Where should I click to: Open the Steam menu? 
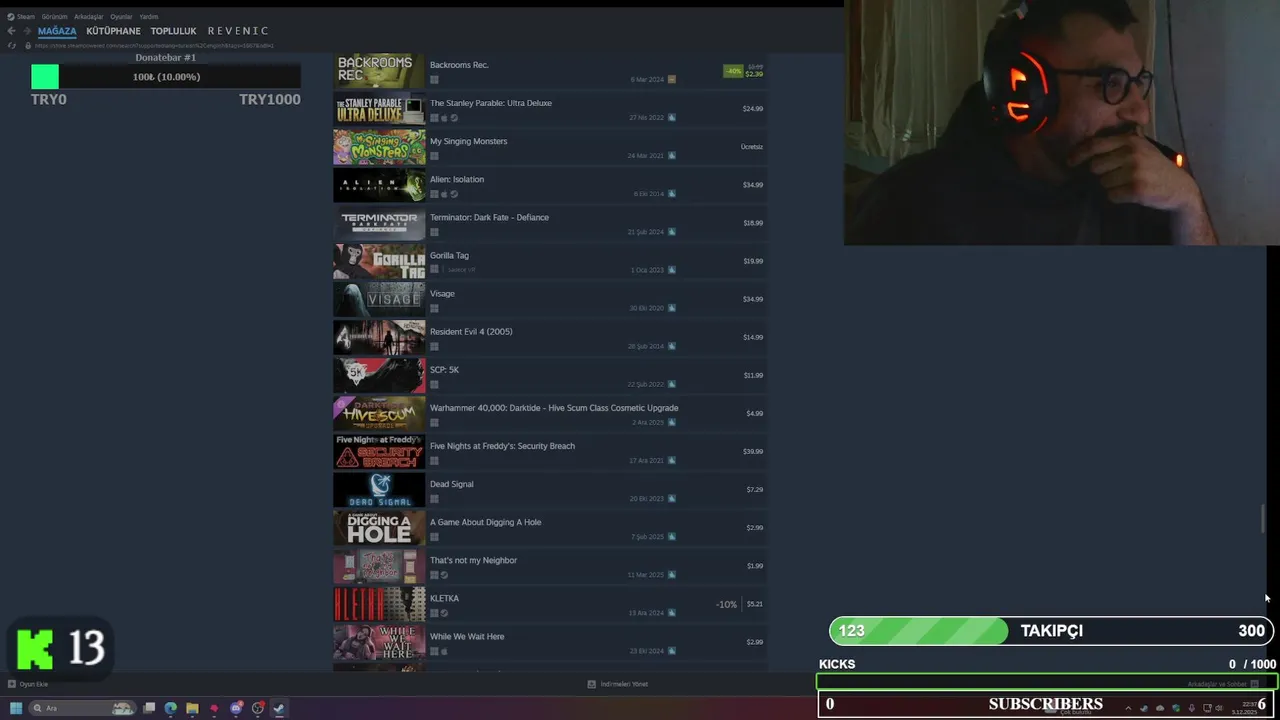[x=21, y=16]
